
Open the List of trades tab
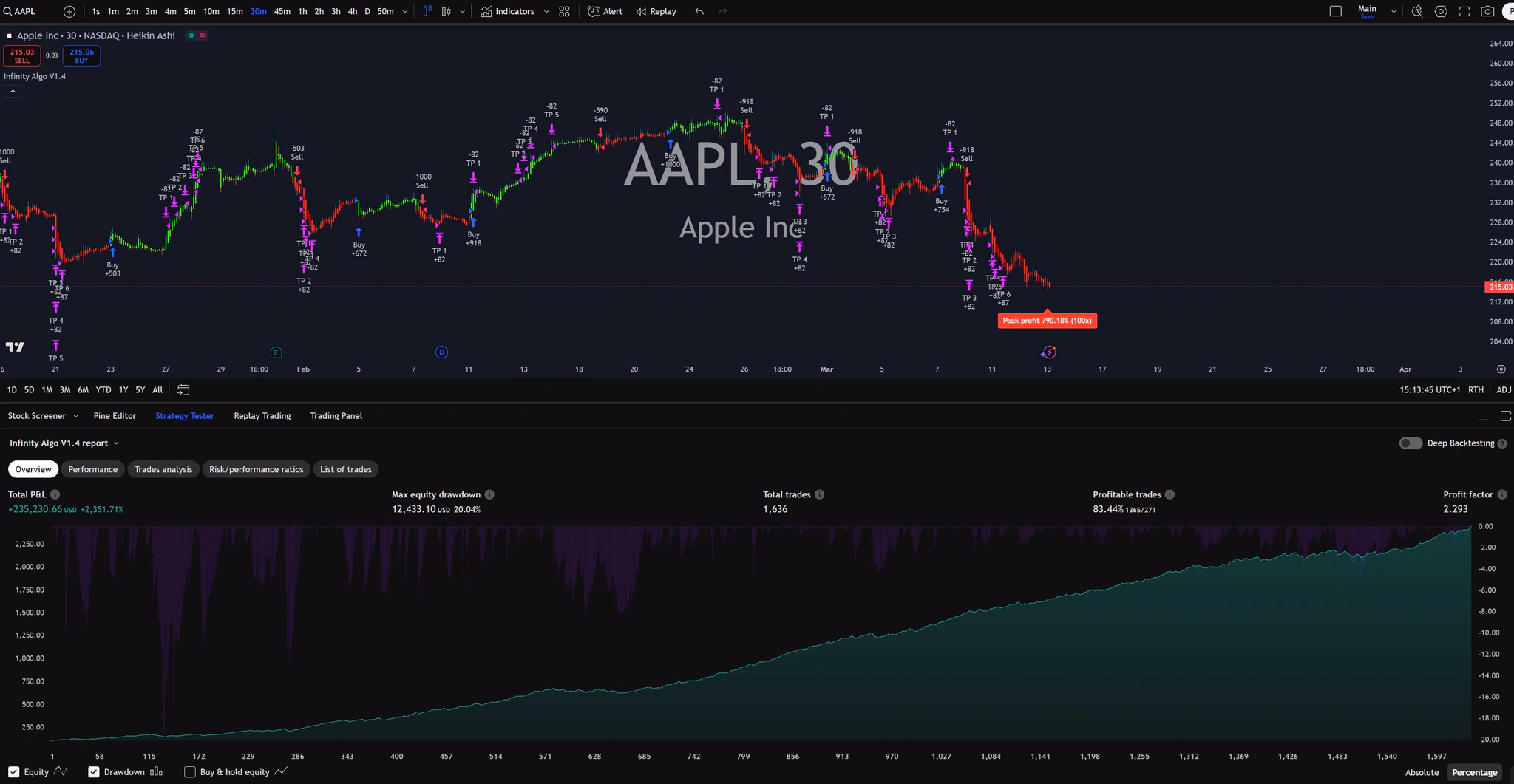(345, 468)
